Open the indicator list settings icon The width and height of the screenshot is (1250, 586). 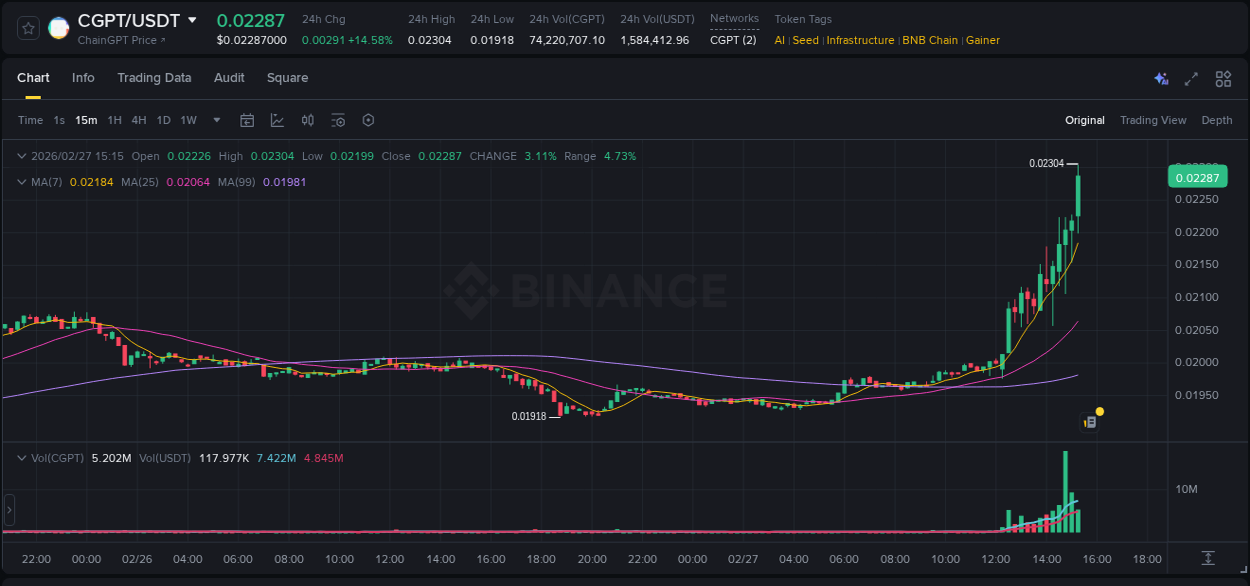pyautogui.click(x=338, y=119)
